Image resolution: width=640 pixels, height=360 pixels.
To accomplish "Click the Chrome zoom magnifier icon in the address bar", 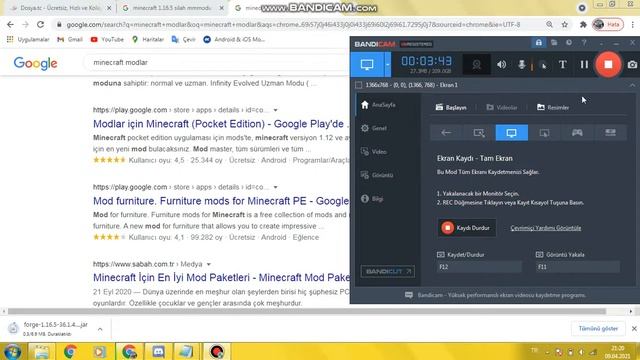I will coord(549,24).
